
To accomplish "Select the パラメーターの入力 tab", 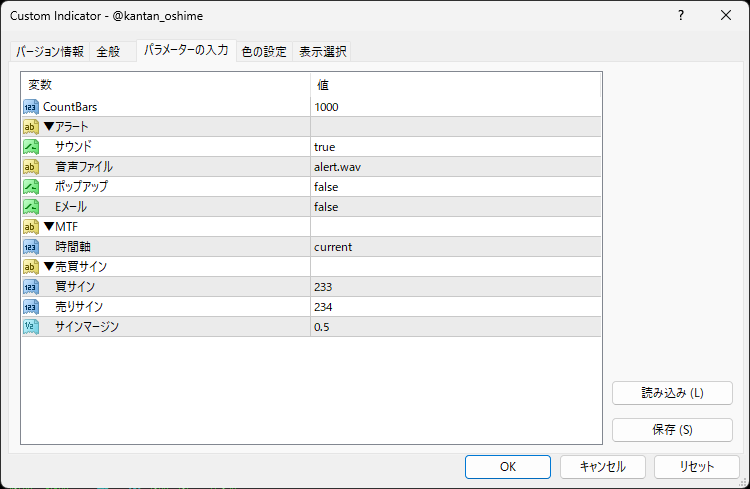I will pos(186,50).
